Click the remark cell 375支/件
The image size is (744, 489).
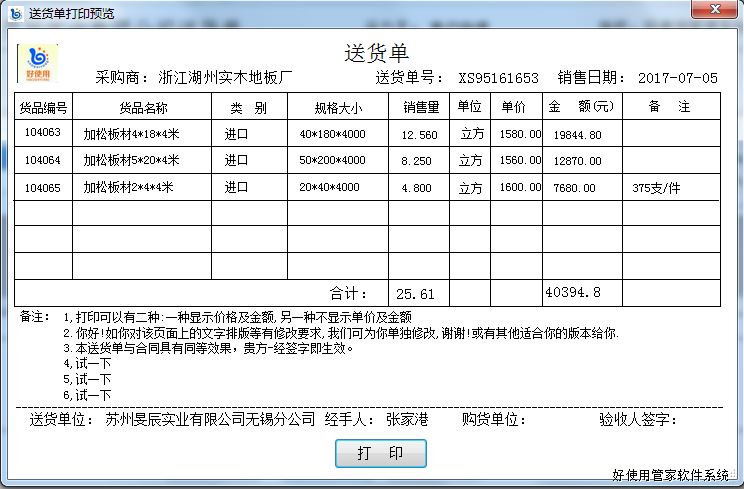pyautogui.click(x=656, y=187)
